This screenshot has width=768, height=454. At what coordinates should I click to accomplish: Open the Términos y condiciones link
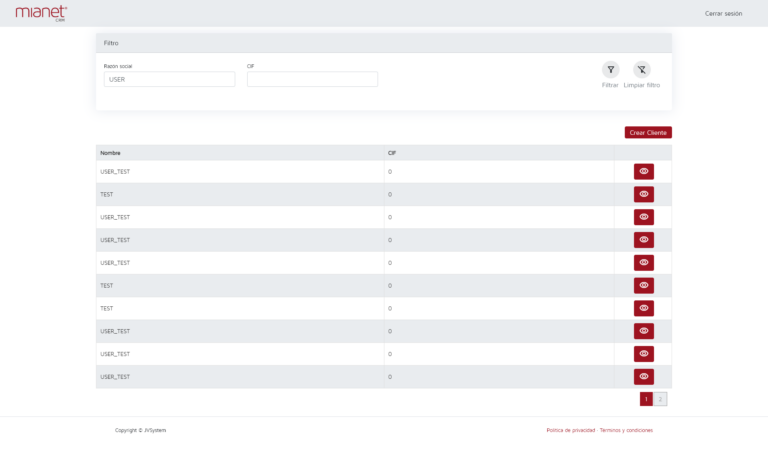(x=626, y=430)
